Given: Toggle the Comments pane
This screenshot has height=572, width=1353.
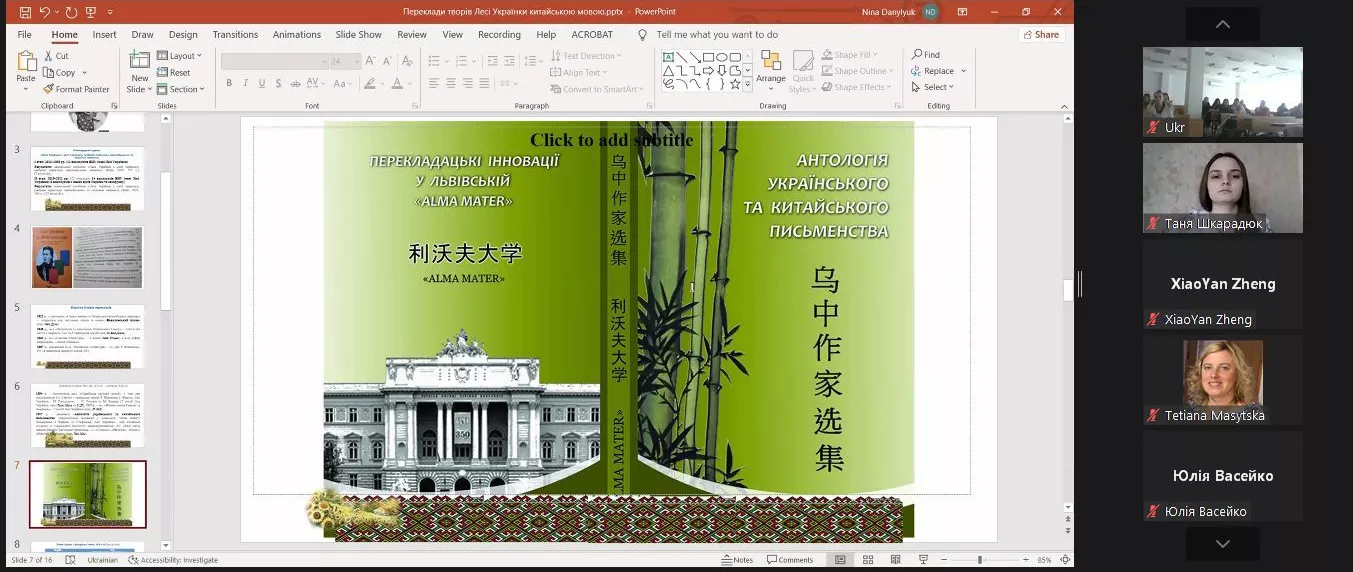Looking at the screenshot, I should [x=790, y=560].
